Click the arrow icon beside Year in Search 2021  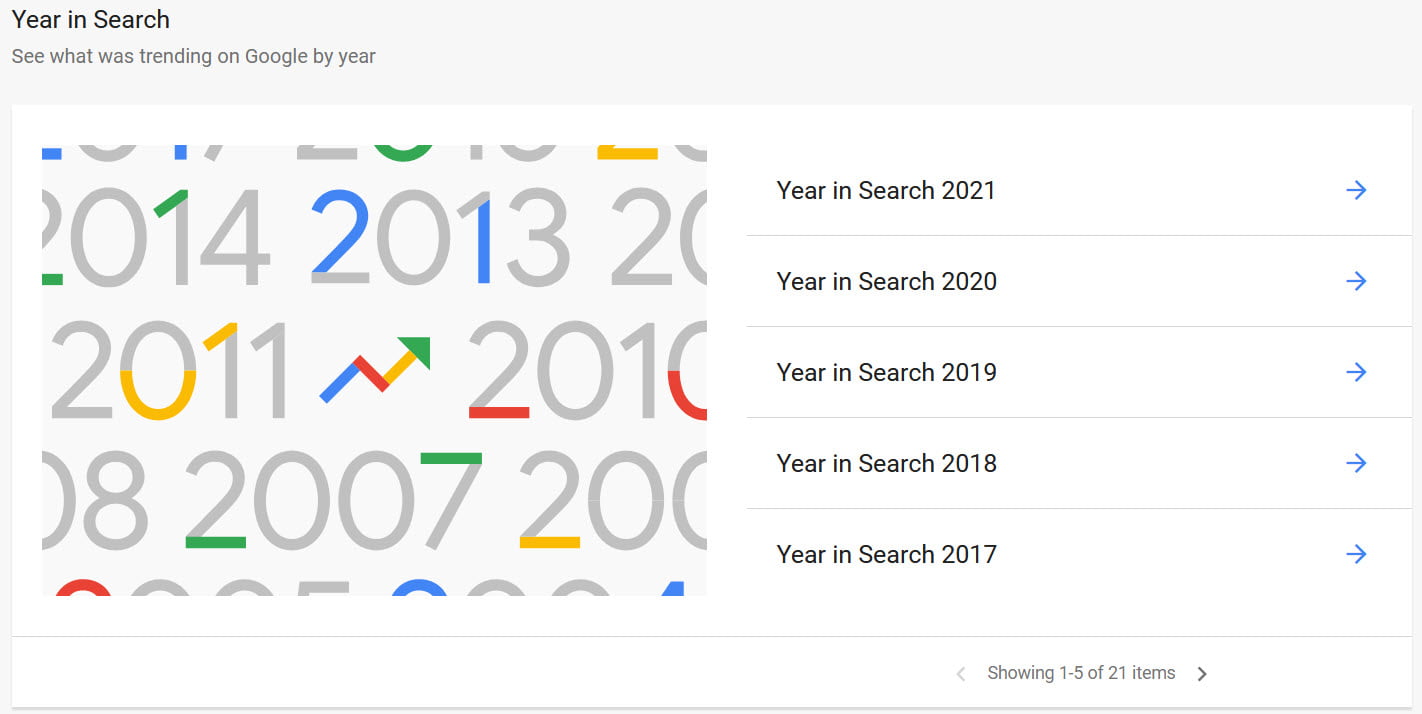1356,190
